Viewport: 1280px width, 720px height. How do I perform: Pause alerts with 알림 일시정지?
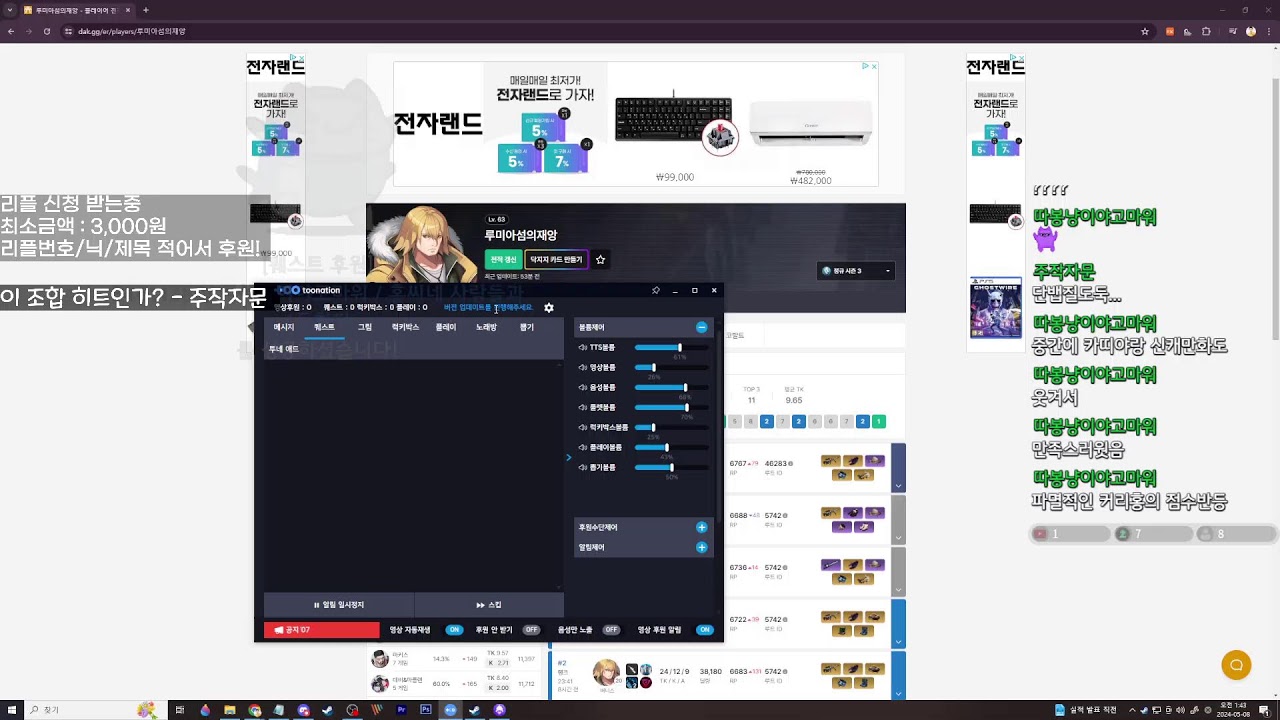pos(339,605)
